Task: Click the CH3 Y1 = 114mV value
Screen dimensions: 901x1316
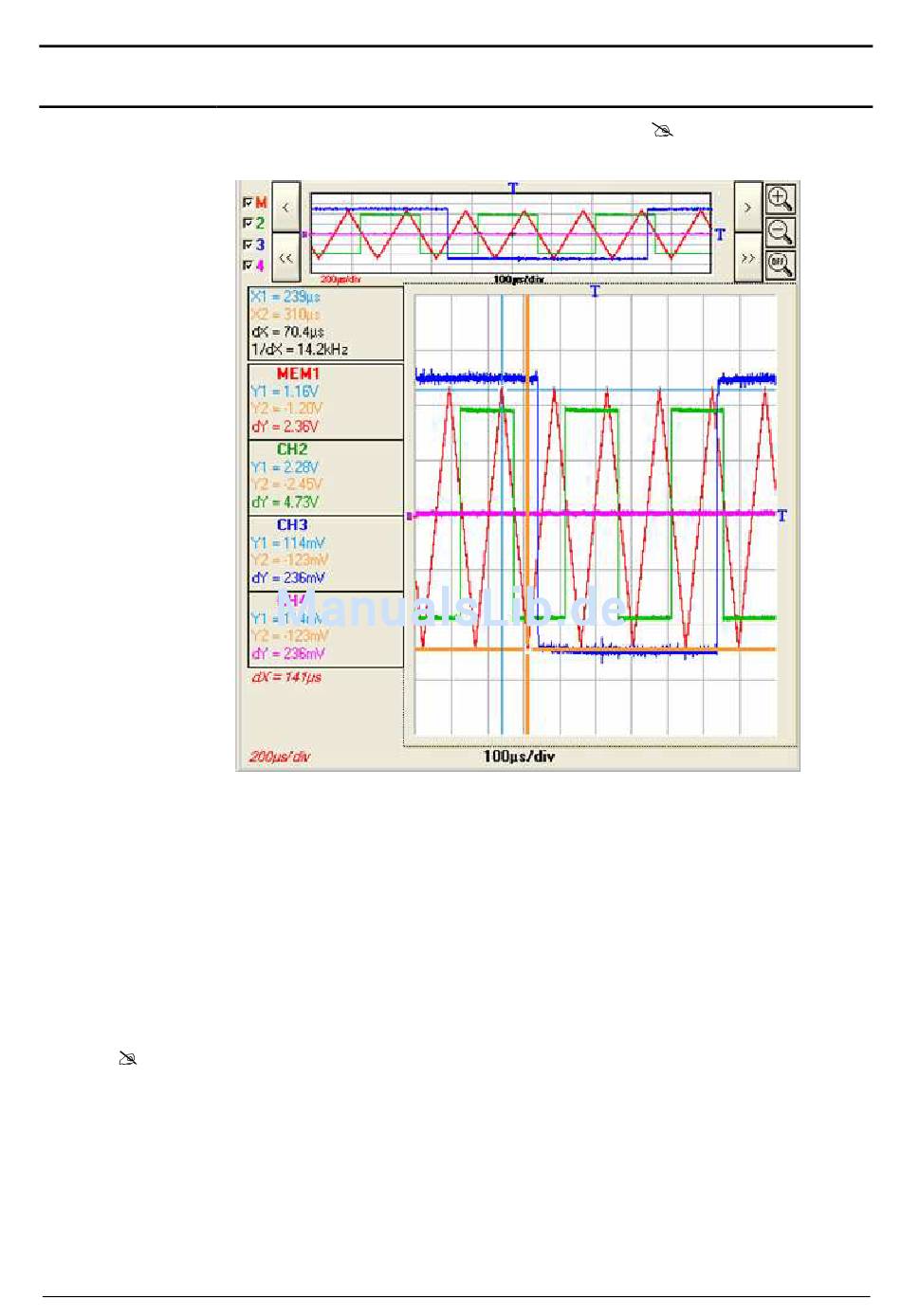Action: (x=287, y=542)
